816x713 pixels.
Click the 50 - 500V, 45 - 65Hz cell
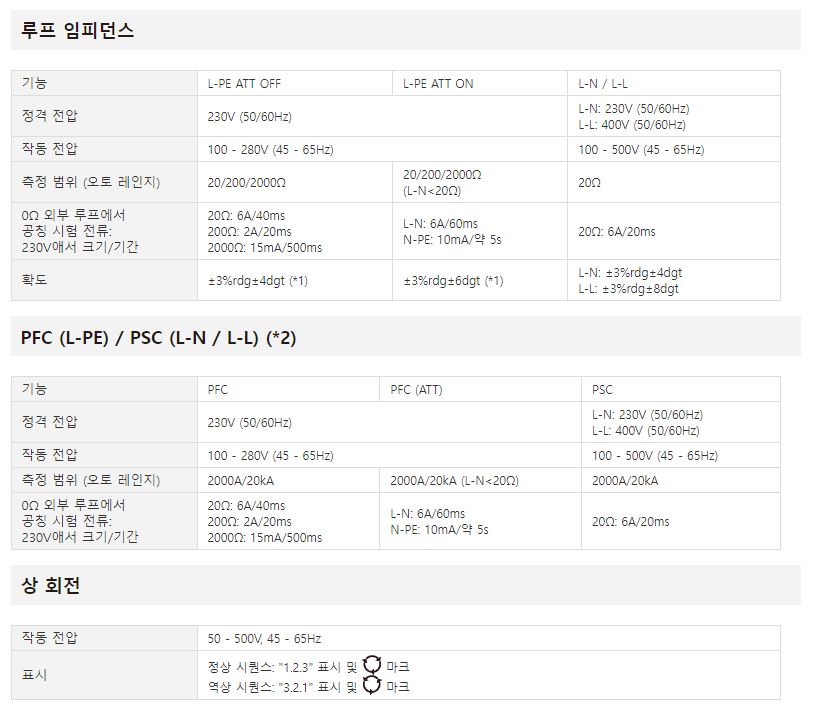(264, 639)
